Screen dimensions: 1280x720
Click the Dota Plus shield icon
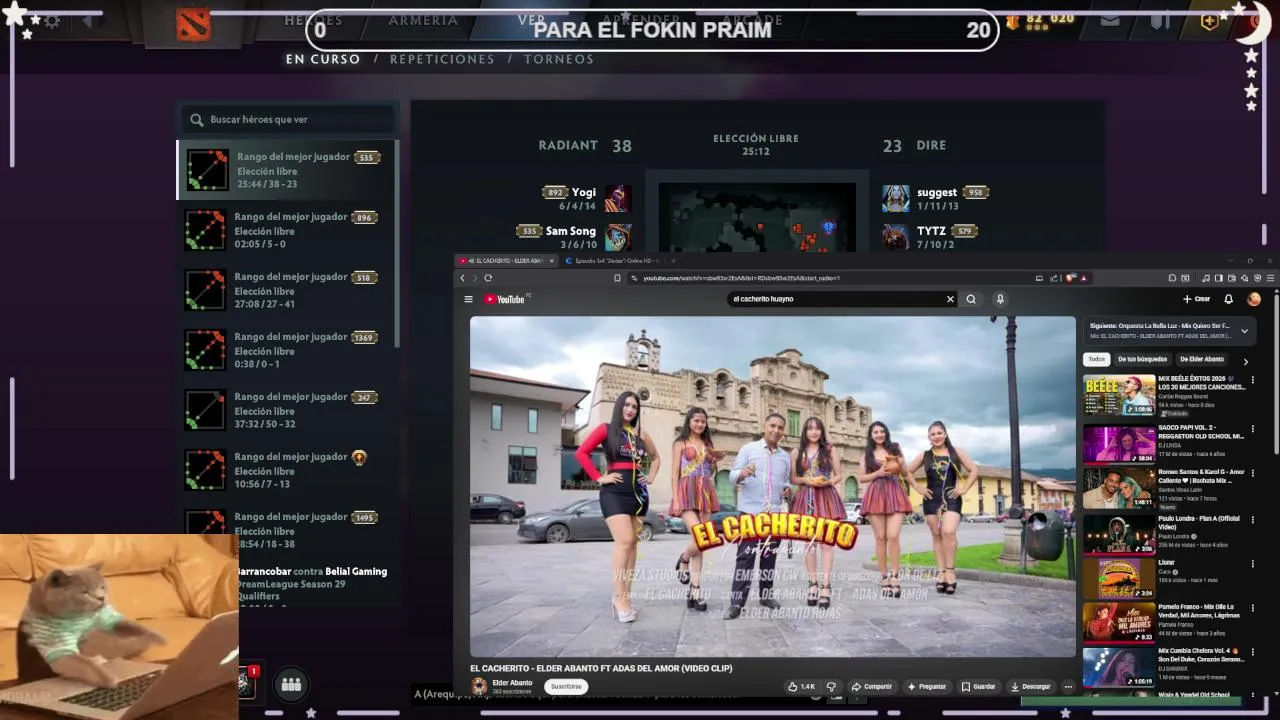[1210, 21]
